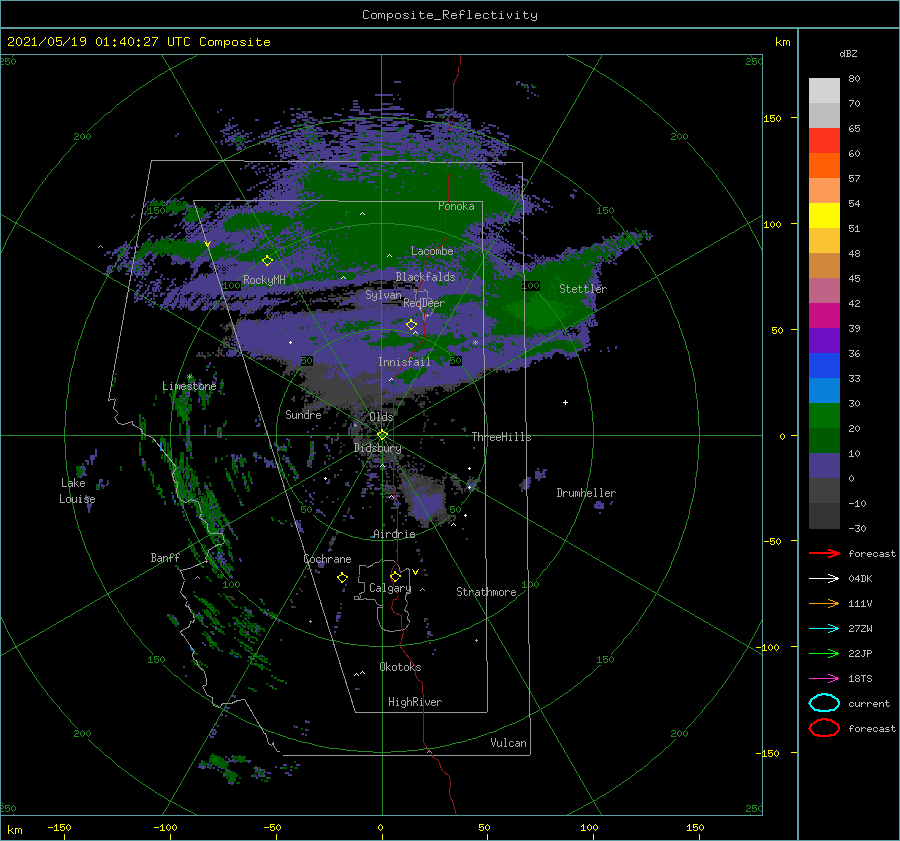This screenshot has height=841, width=900.
Task: Click the HighRiver label
Action: [415, 702]
